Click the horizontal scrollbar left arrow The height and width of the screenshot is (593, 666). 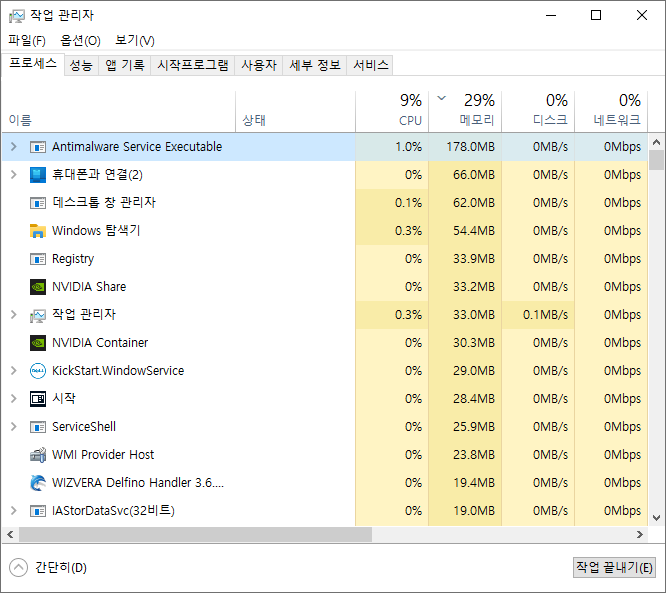point(11,535)
